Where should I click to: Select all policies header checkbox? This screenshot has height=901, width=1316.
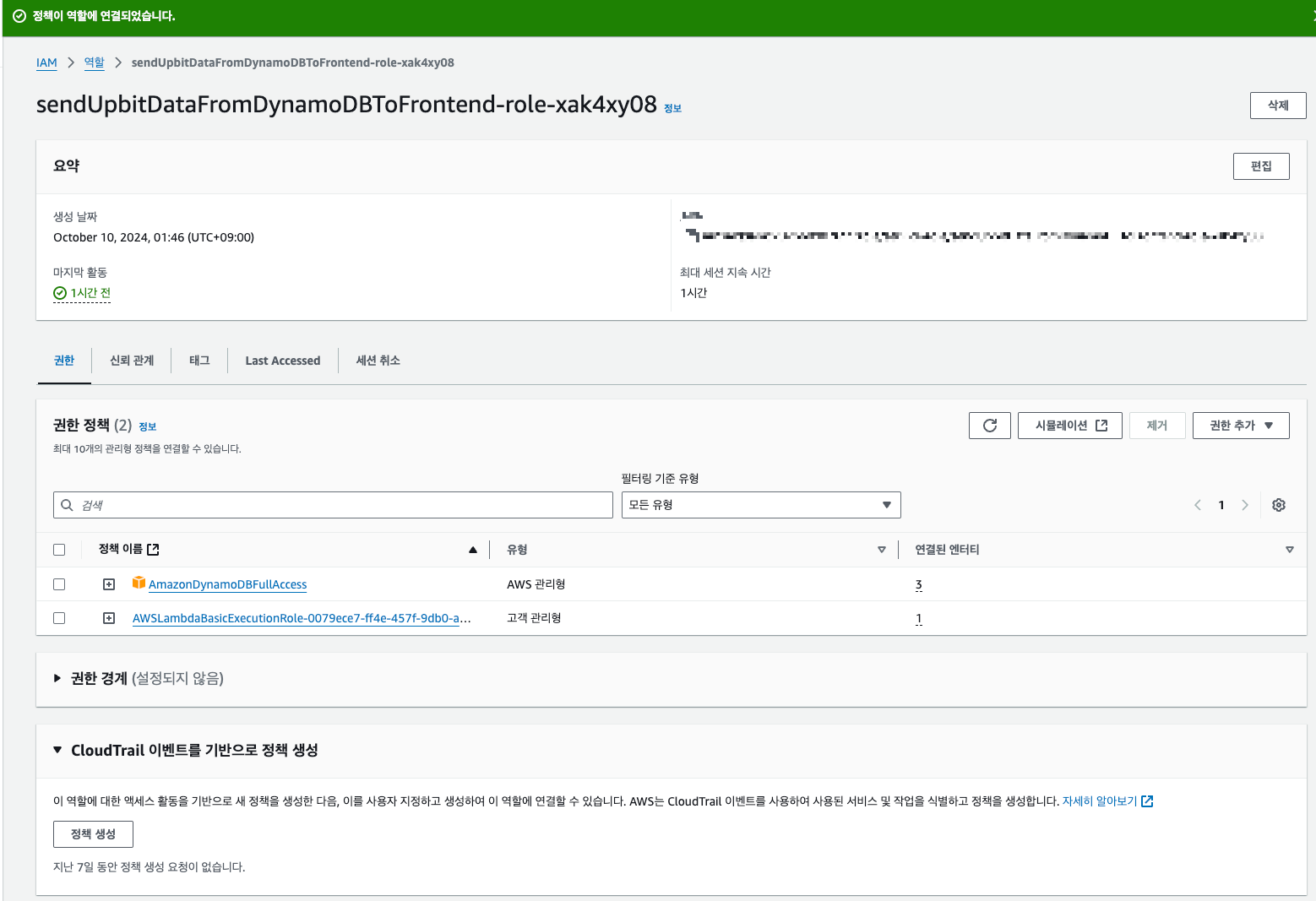[59, 550]
